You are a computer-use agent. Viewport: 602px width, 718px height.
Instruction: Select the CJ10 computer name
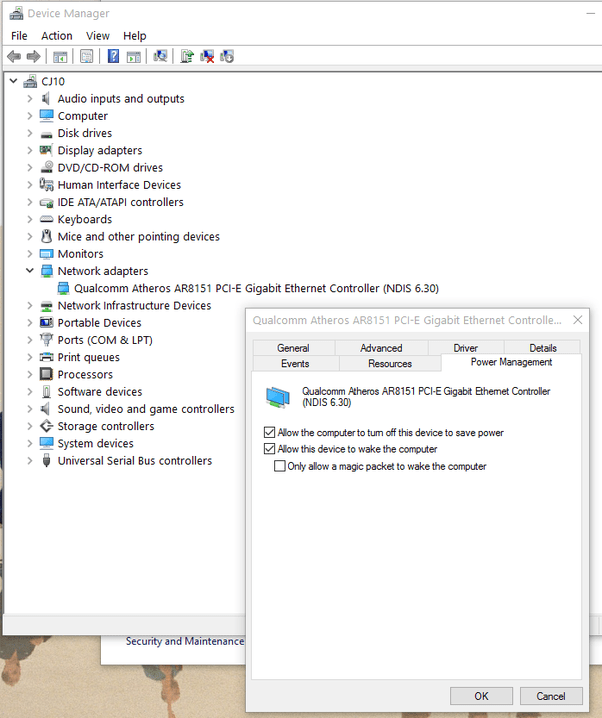click(x=53, y=82)
